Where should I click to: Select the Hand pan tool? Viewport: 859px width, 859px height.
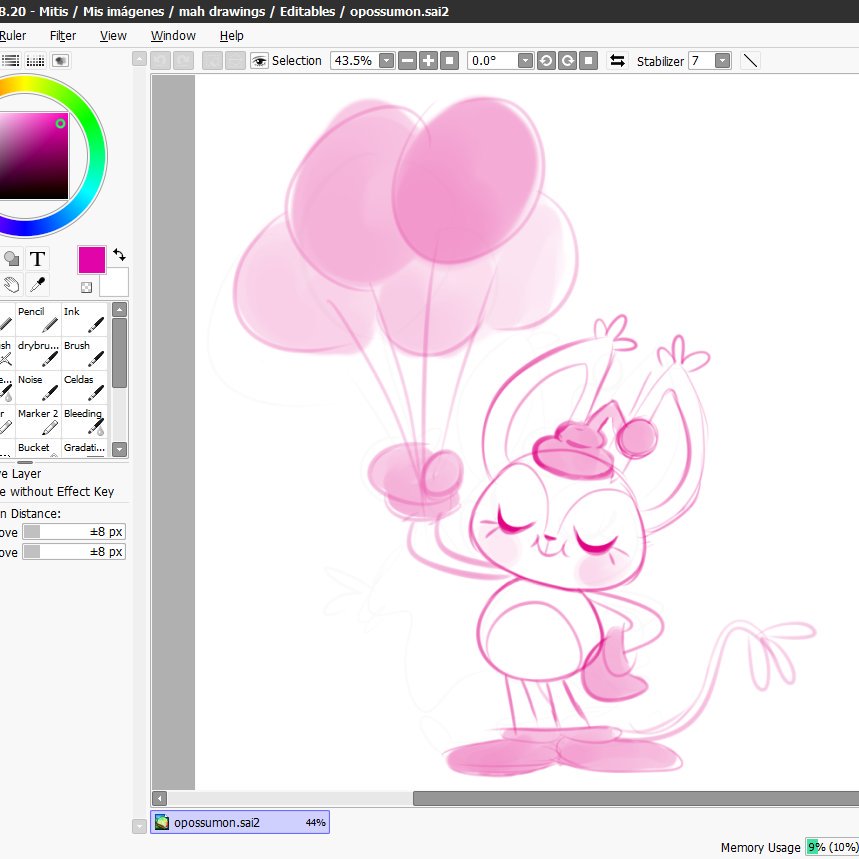tap(11, 285)
